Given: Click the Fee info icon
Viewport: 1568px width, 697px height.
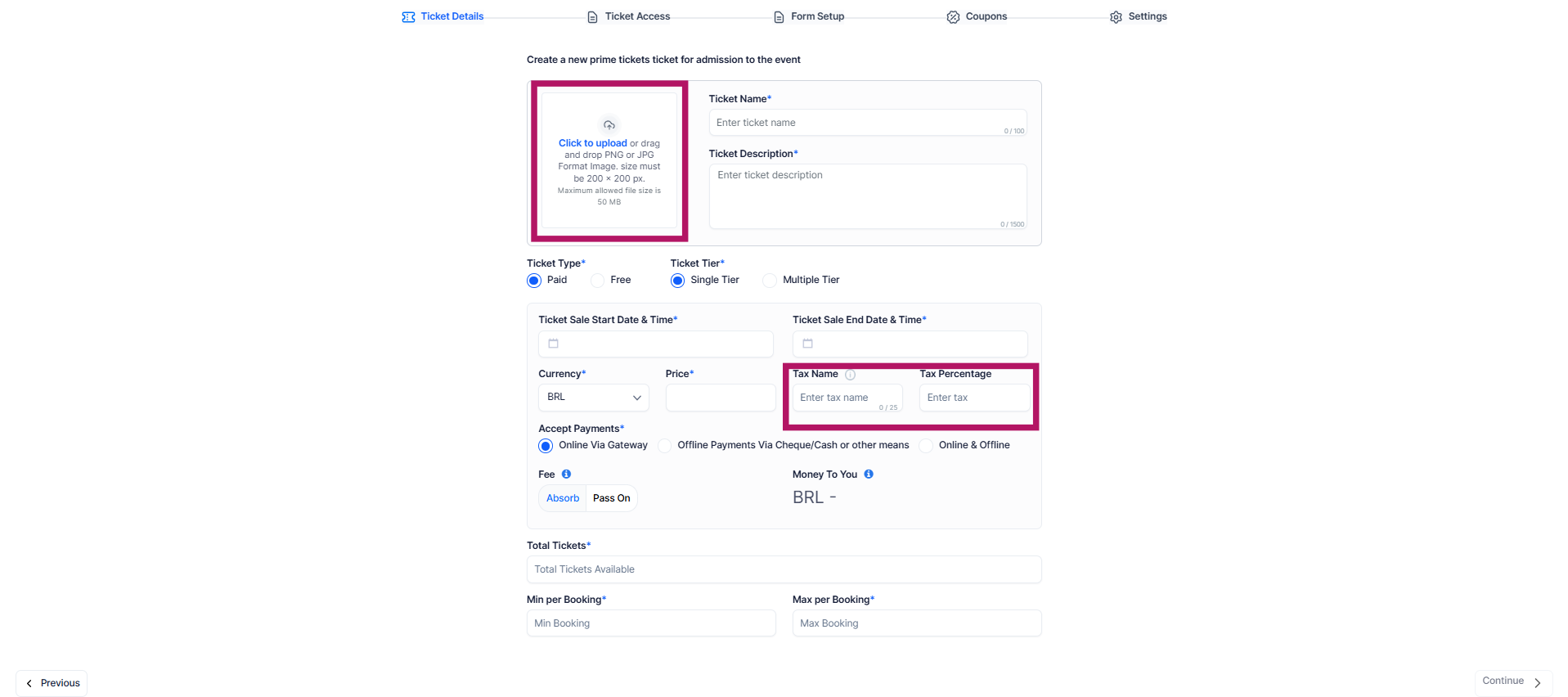Looking at the screenshot, I should pos(566,474).
